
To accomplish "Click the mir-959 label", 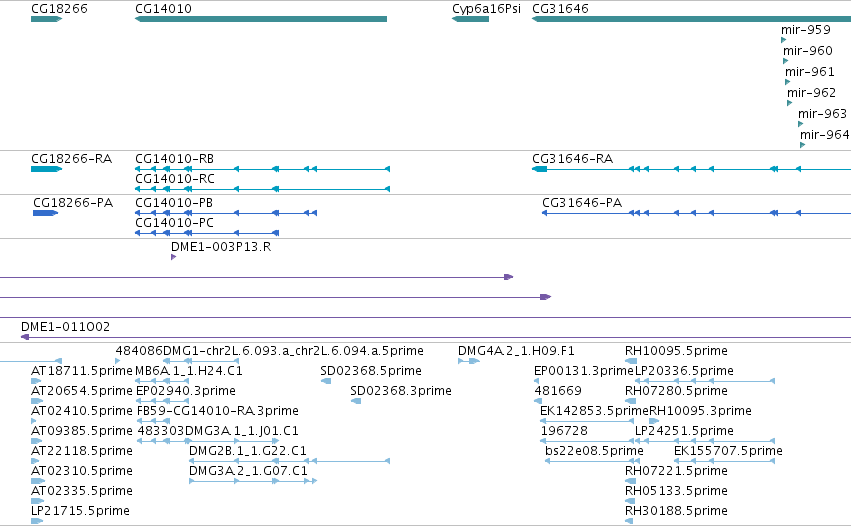I will click(x=806, y=30).
